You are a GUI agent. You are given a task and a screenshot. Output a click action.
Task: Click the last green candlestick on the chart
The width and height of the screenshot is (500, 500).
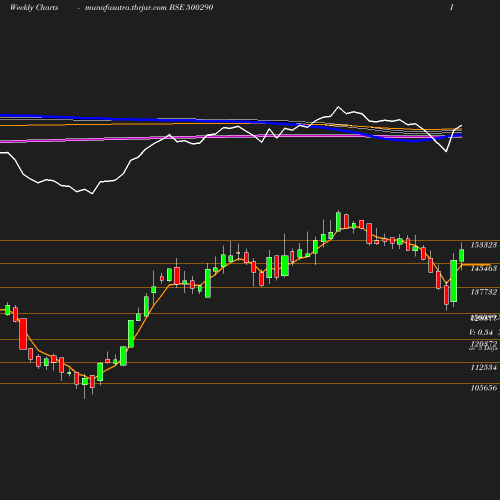coord(462,255)
